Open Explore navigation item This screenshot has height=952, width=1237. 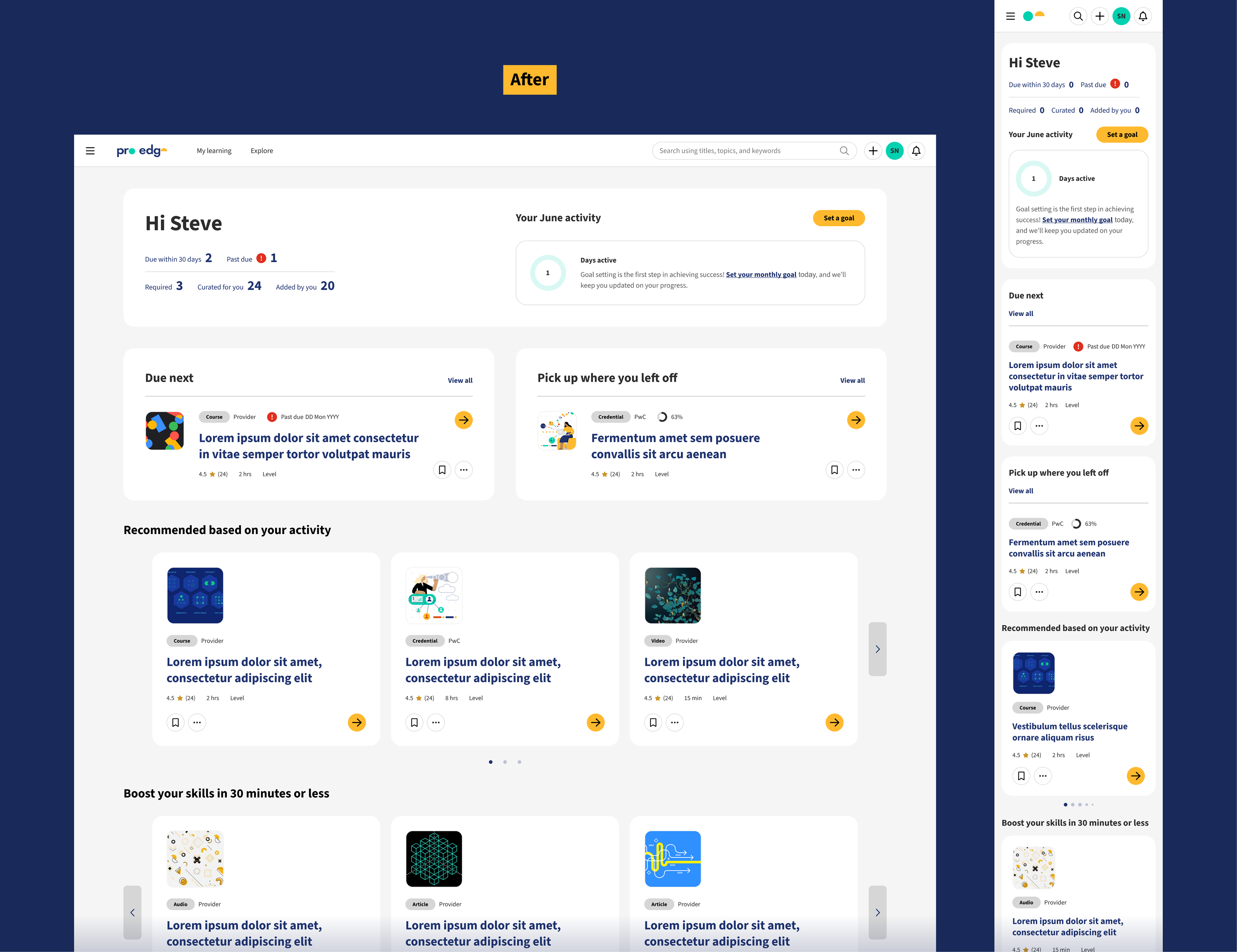pos(262,151)
